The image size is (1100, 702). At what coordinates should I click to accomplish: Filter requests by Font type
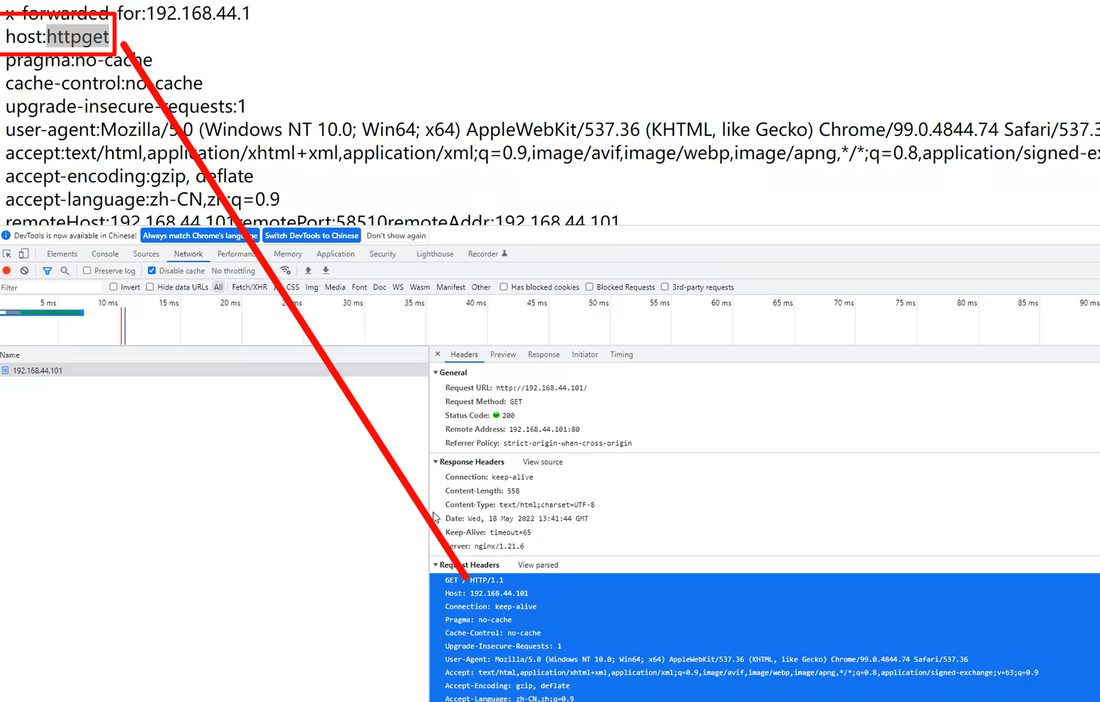(359, 287)
